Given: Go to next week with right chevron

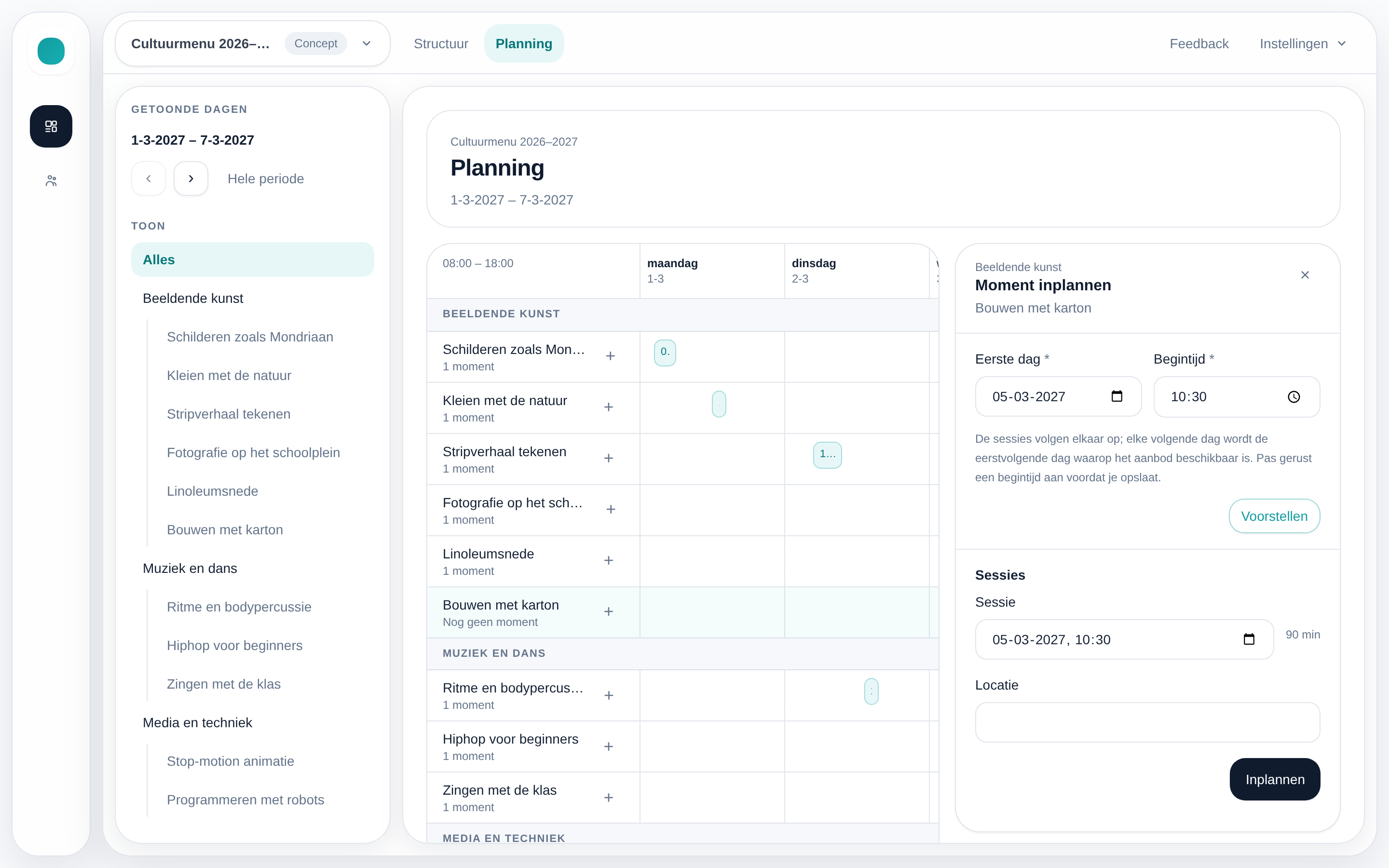Looking at the screenshot, I should point(191,178).
